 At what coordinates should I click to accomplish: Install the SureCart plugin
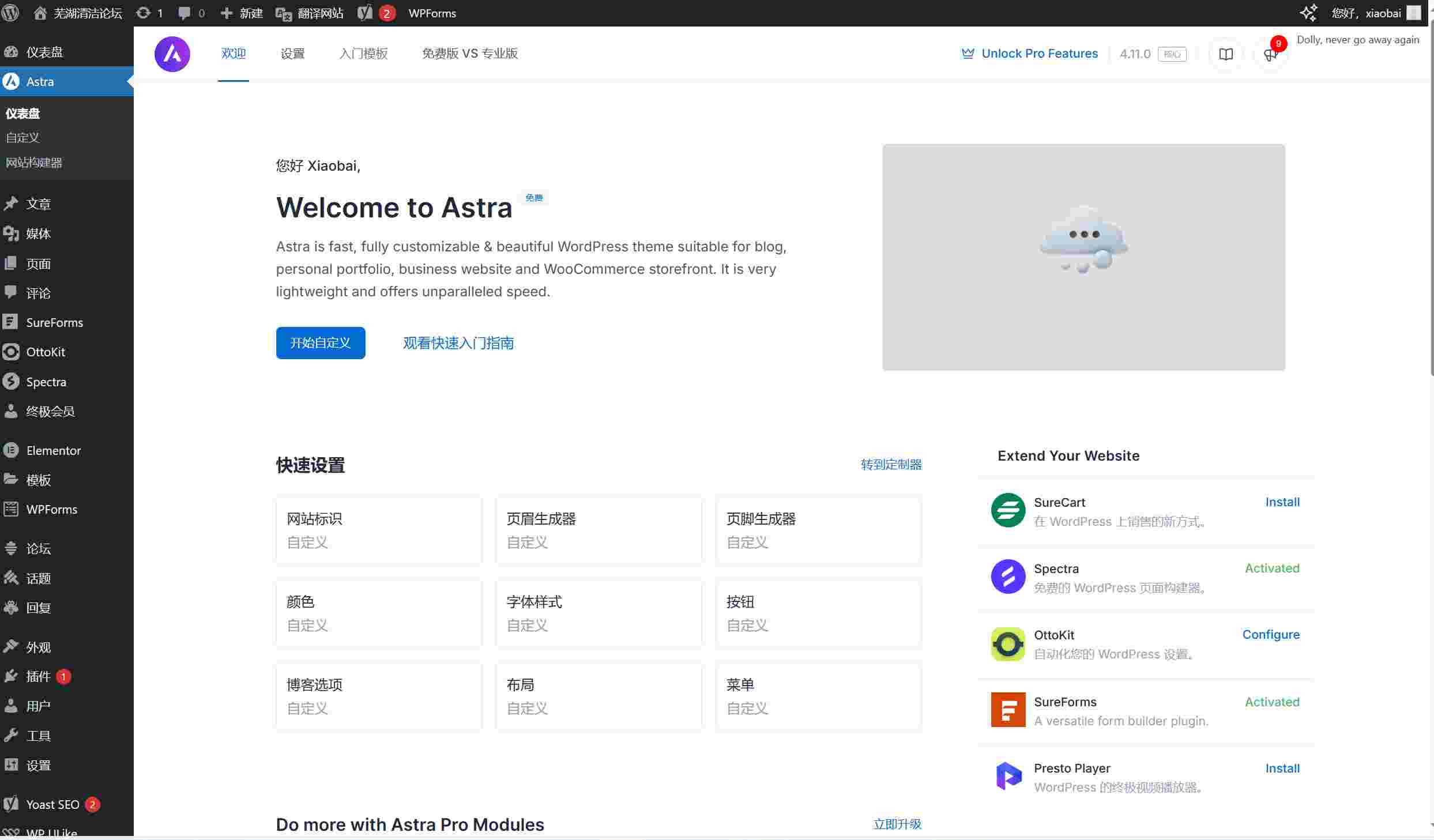pyautogui.click(x=1282, y=502)
